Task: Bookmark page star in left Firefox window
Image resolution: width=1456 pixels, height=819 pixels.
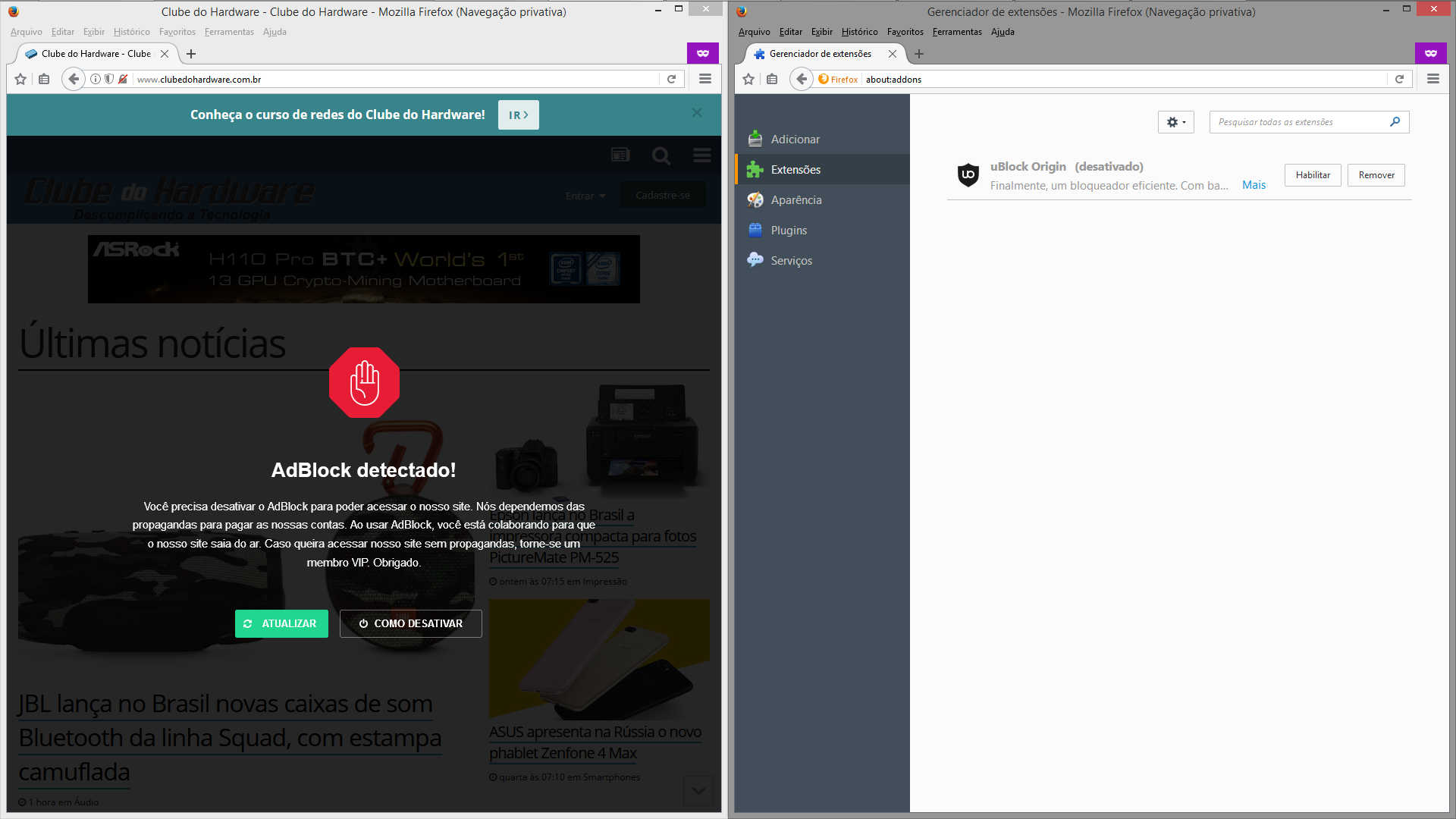Action: coord(20,79)
